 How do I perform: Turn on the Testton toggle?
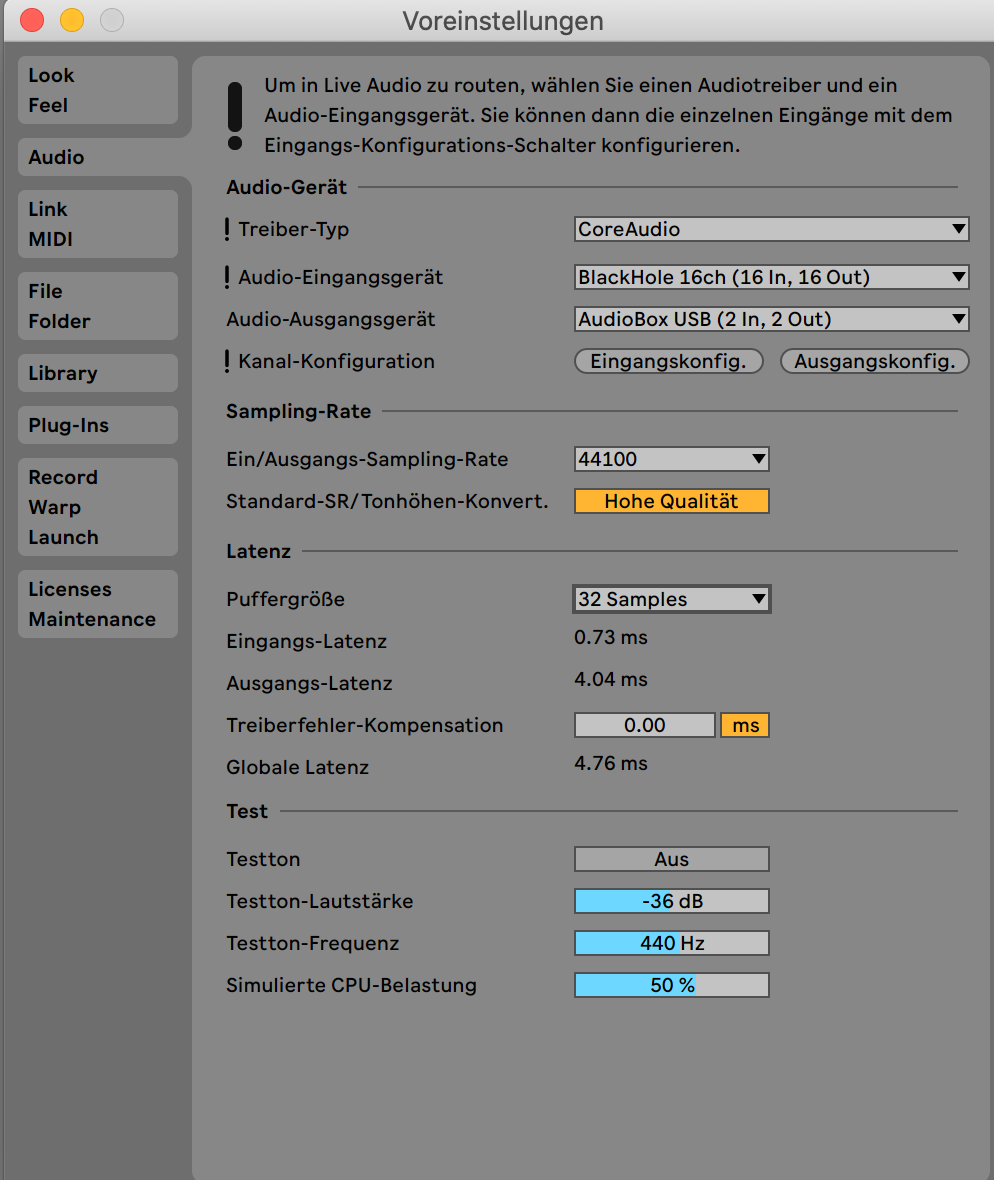(671, 859)
